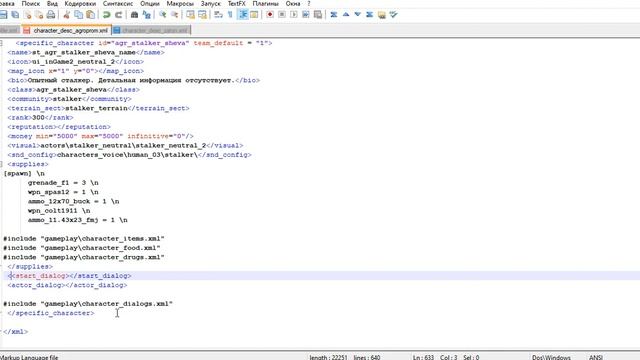This screenshot has height=360, width=640.
Task: Click the wpn_spas12 = 1 line
Action: (63, 192)
